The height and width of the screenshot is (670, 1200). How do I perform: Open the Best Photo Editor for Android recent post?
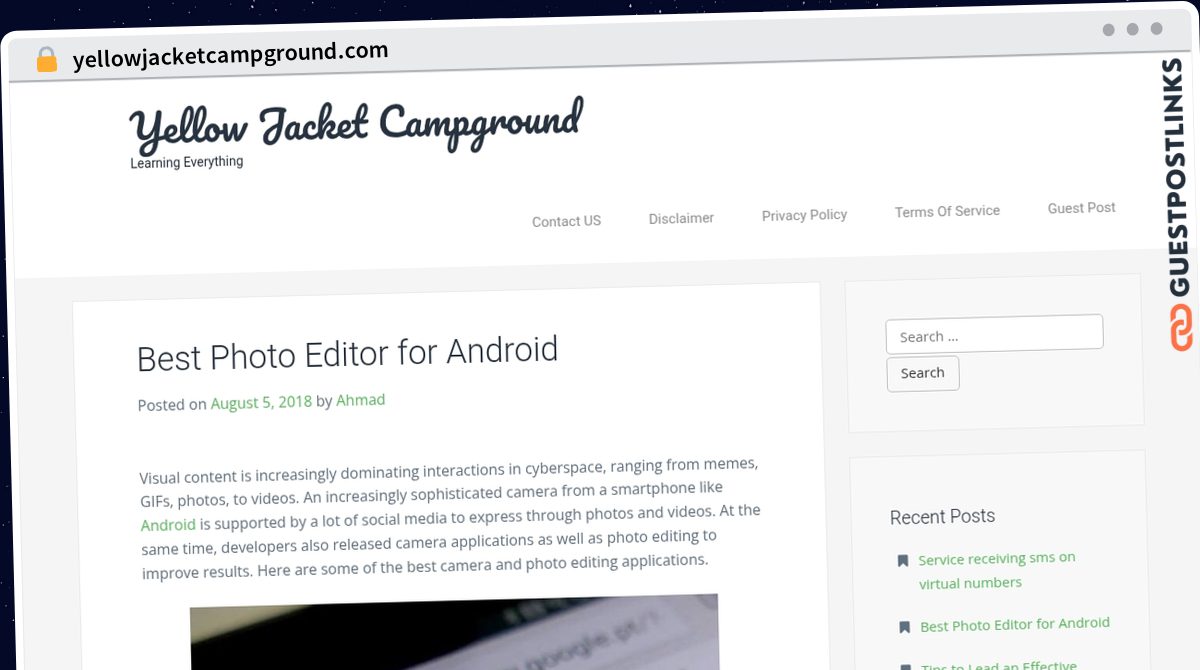[1015, 624]
